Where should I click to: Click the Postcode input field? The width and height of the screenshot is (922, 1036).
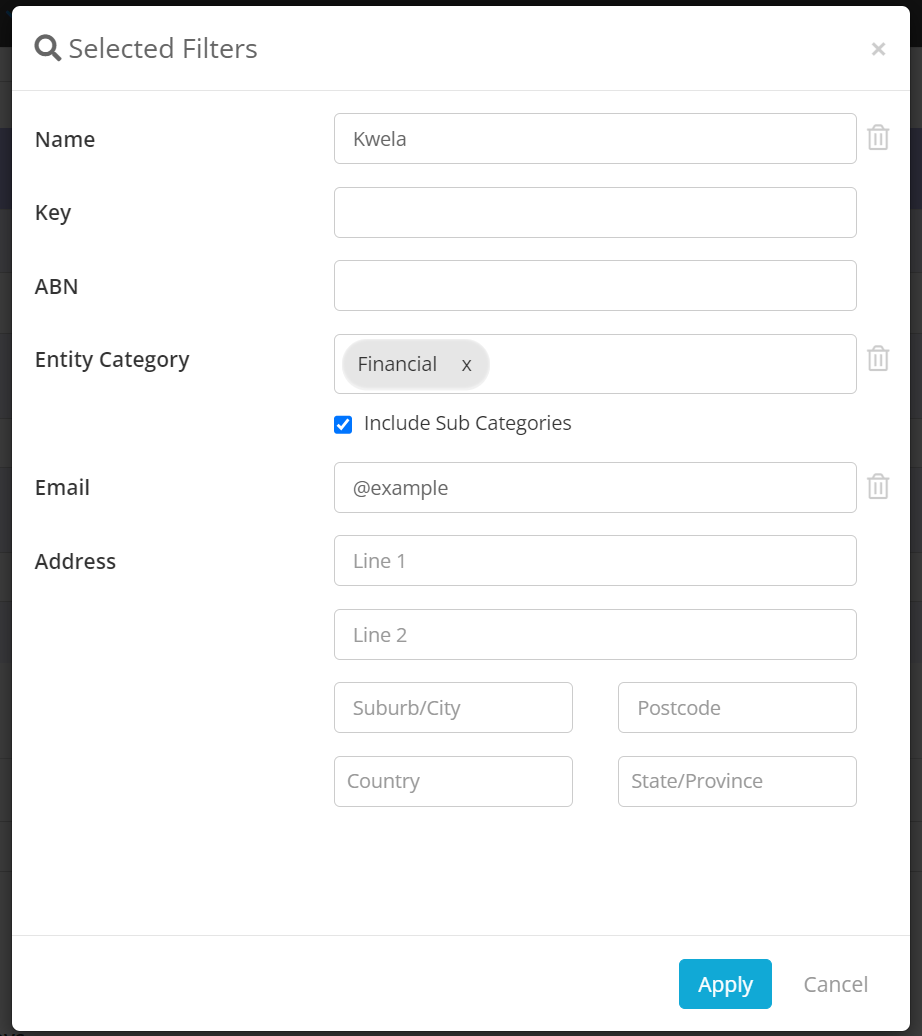coord(737,707)
